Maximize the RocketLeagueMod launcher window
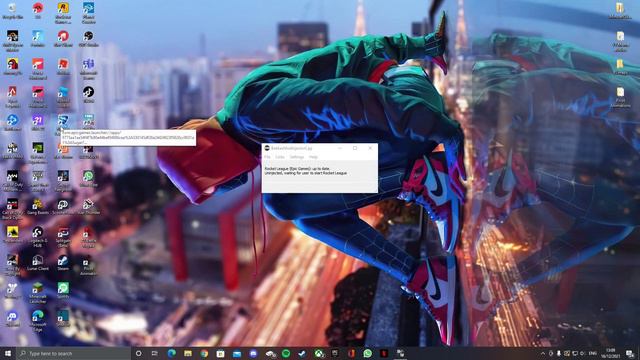 coord(355,148)
